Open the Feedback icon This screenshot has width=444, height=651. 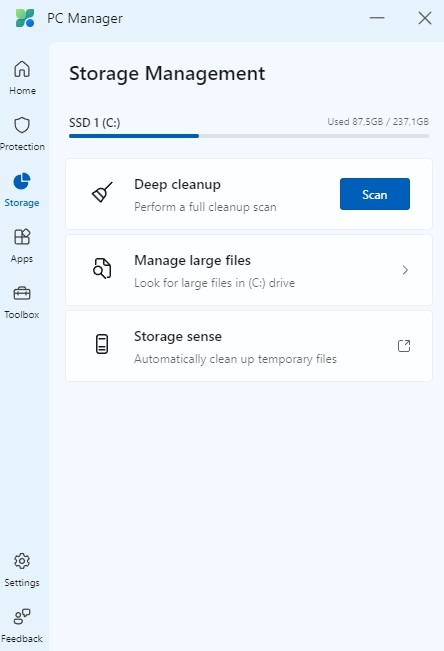pos(22,617)
